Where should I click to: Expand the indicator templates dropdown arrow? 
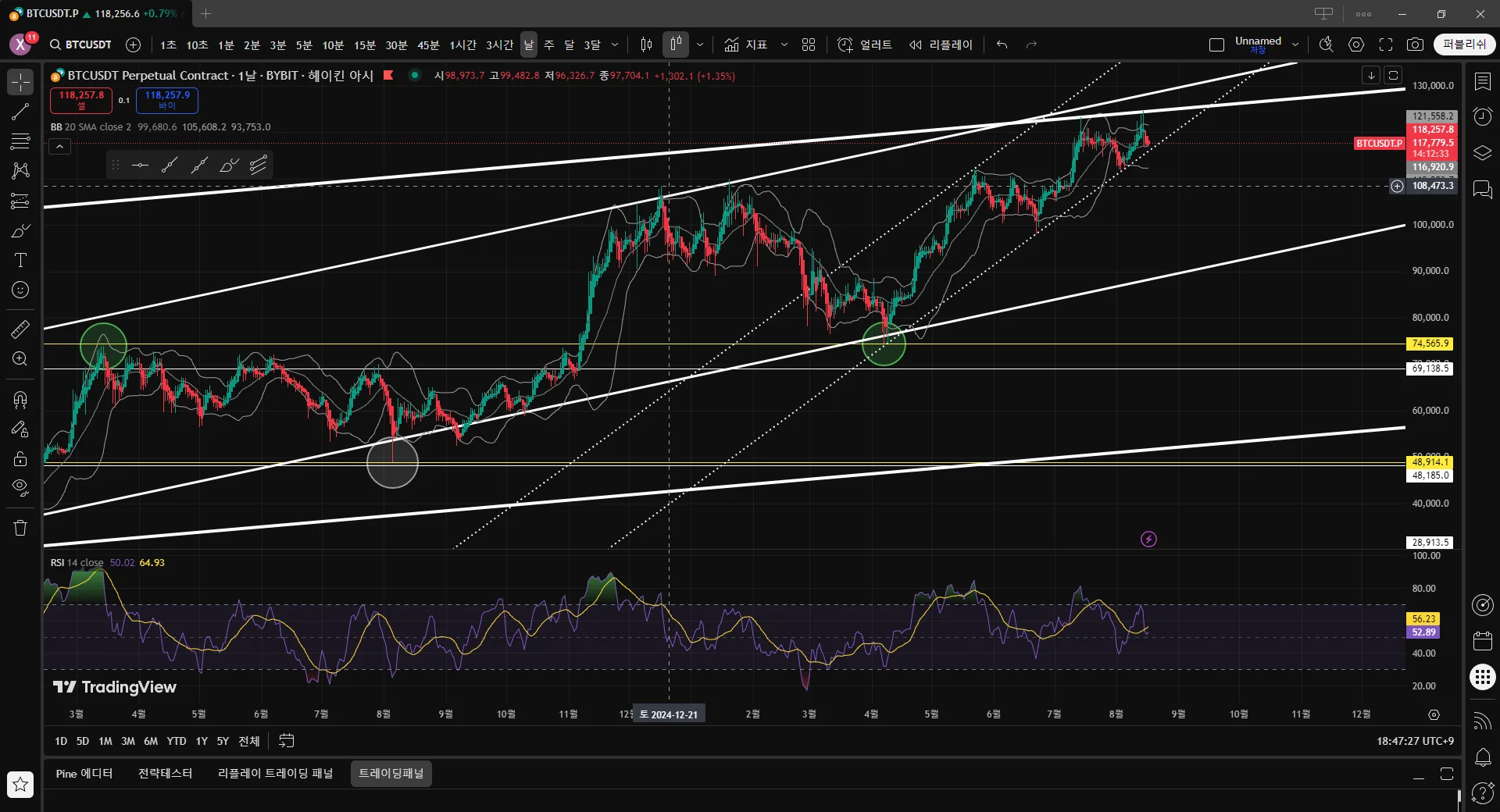point(784,45)
